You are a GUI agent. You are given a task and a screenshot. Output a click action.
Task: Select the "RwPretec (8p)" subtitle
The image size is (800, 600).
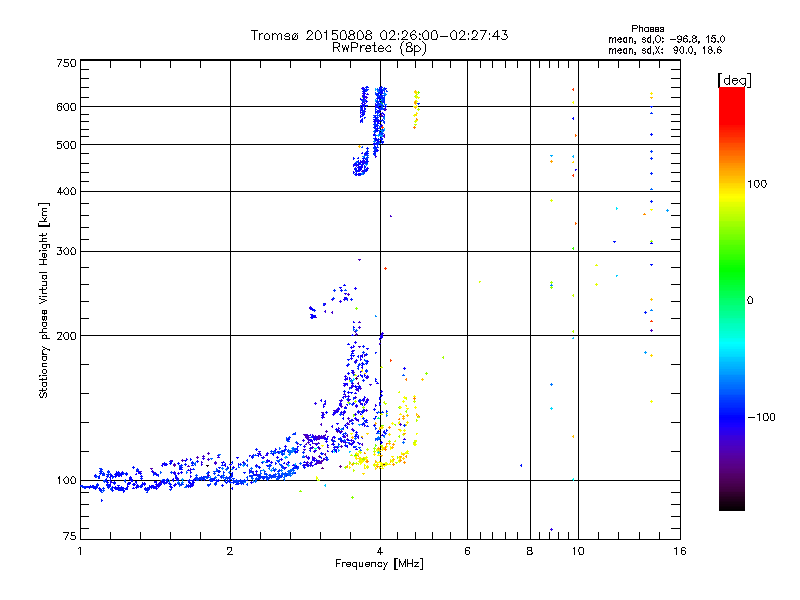[379, 48]
